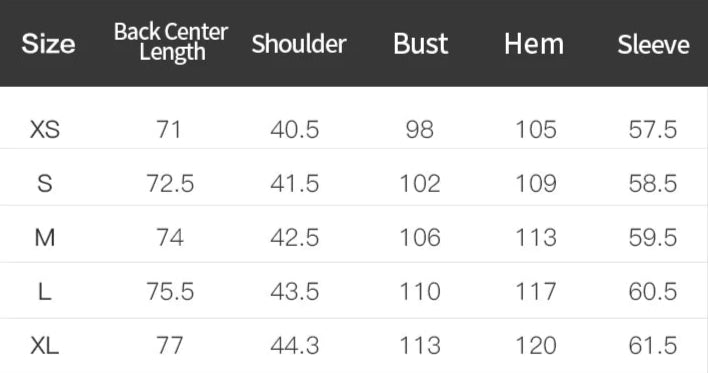The height and width of the screenshot is (373, 708).
Task: Click the 61.5 sleeve value
Action: coord(653,345)
